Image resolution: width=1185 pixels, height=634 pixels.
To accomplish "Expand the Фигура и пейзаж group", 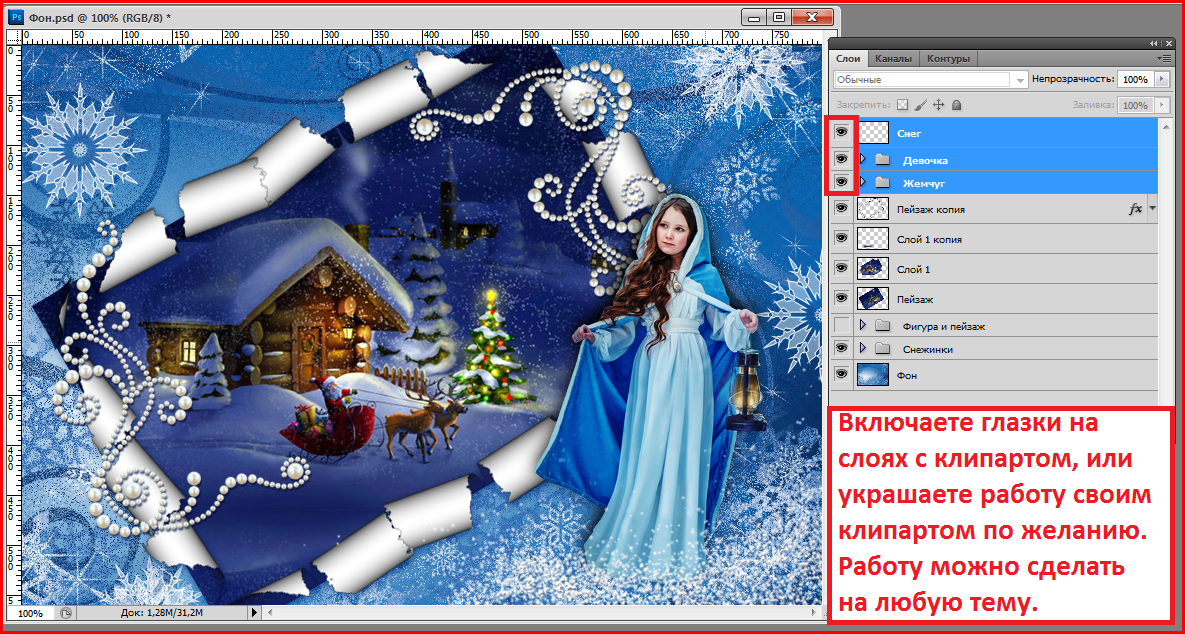I will click(x=863, y=326).
